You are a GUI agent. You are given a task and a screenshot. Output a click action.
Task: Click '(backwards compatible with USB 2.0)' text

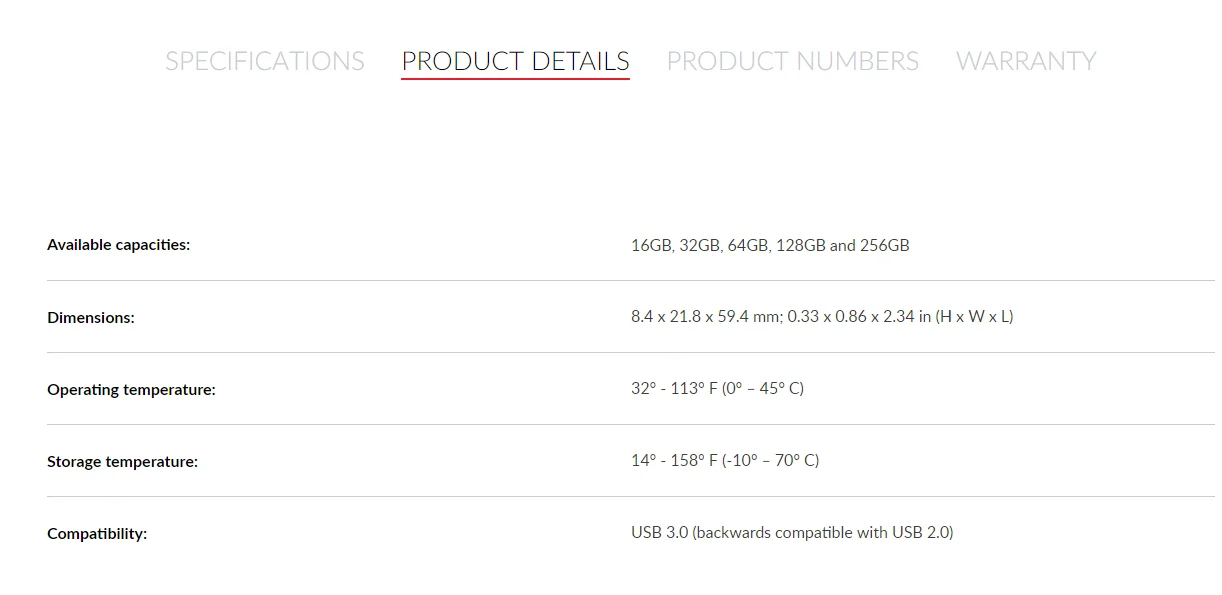823,533
